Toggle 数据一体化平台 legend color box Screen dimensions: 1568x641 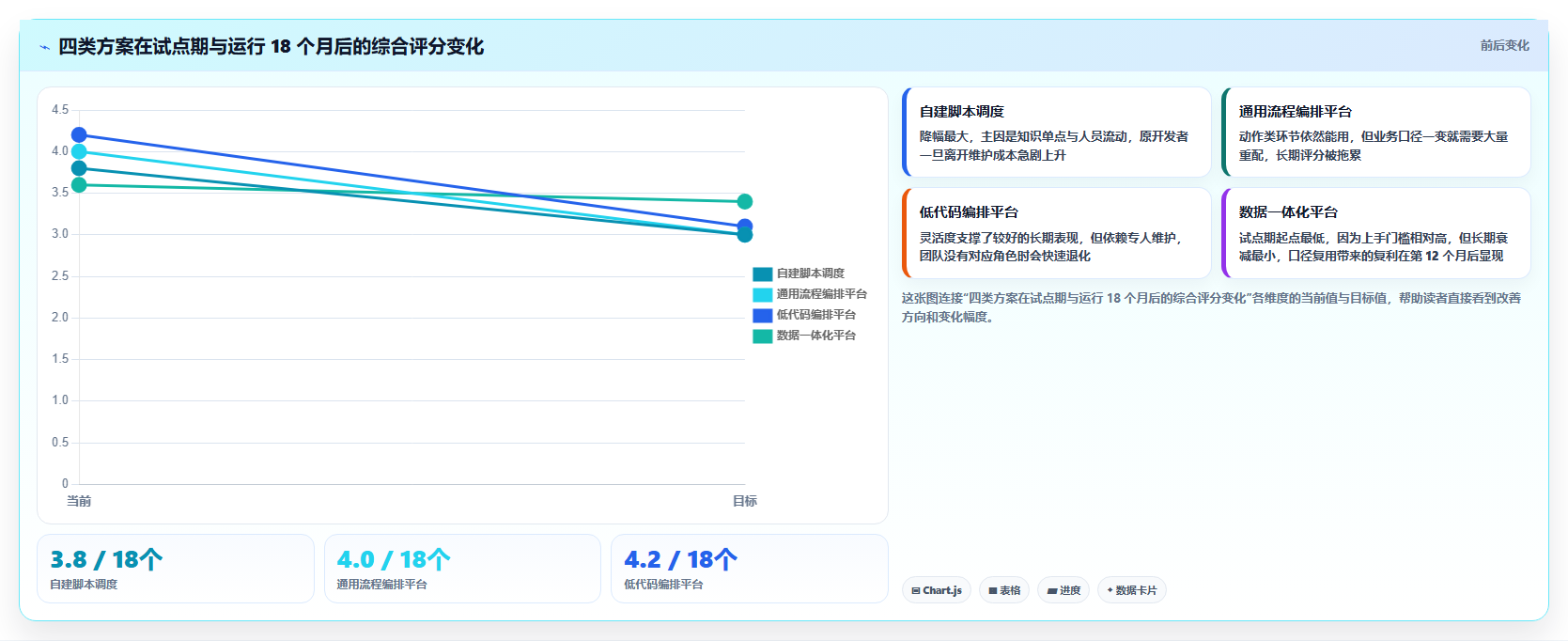click(x=762, y=336)
